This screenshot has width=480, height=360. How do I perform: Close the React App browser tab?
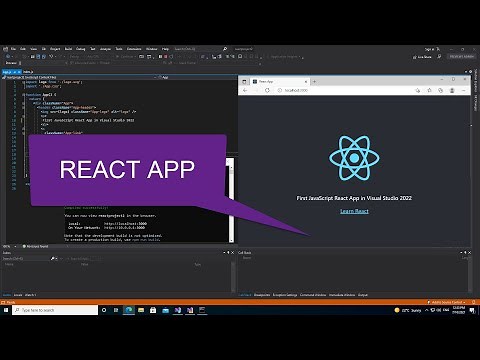pyautogui.click(x=306, y=81)
